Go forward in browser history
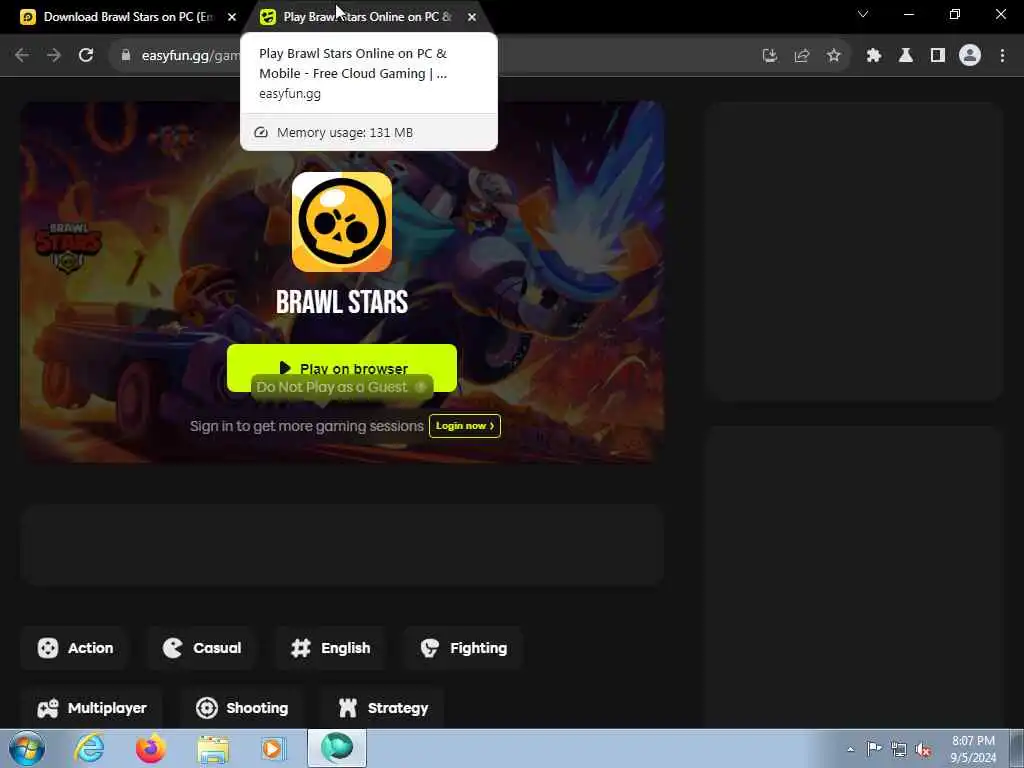Screen dimensions: 1024x768 pyautogui.click(x=54, y=56)
